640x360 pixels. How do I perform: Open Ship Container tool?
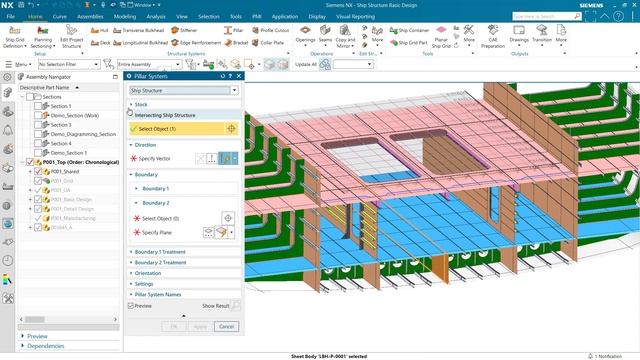coord(409,30)
